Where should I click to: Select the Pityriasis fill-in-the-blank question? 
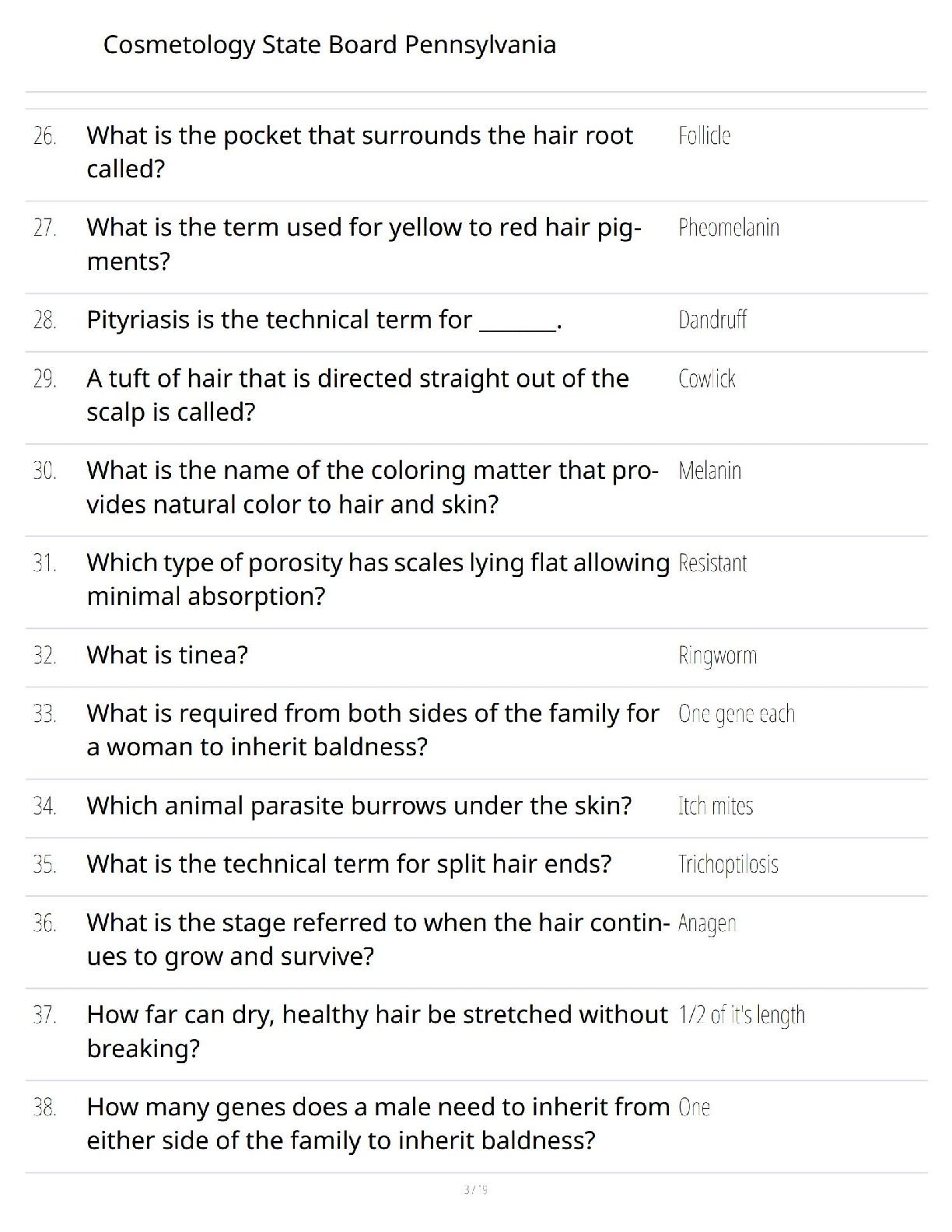click(324, 320)
